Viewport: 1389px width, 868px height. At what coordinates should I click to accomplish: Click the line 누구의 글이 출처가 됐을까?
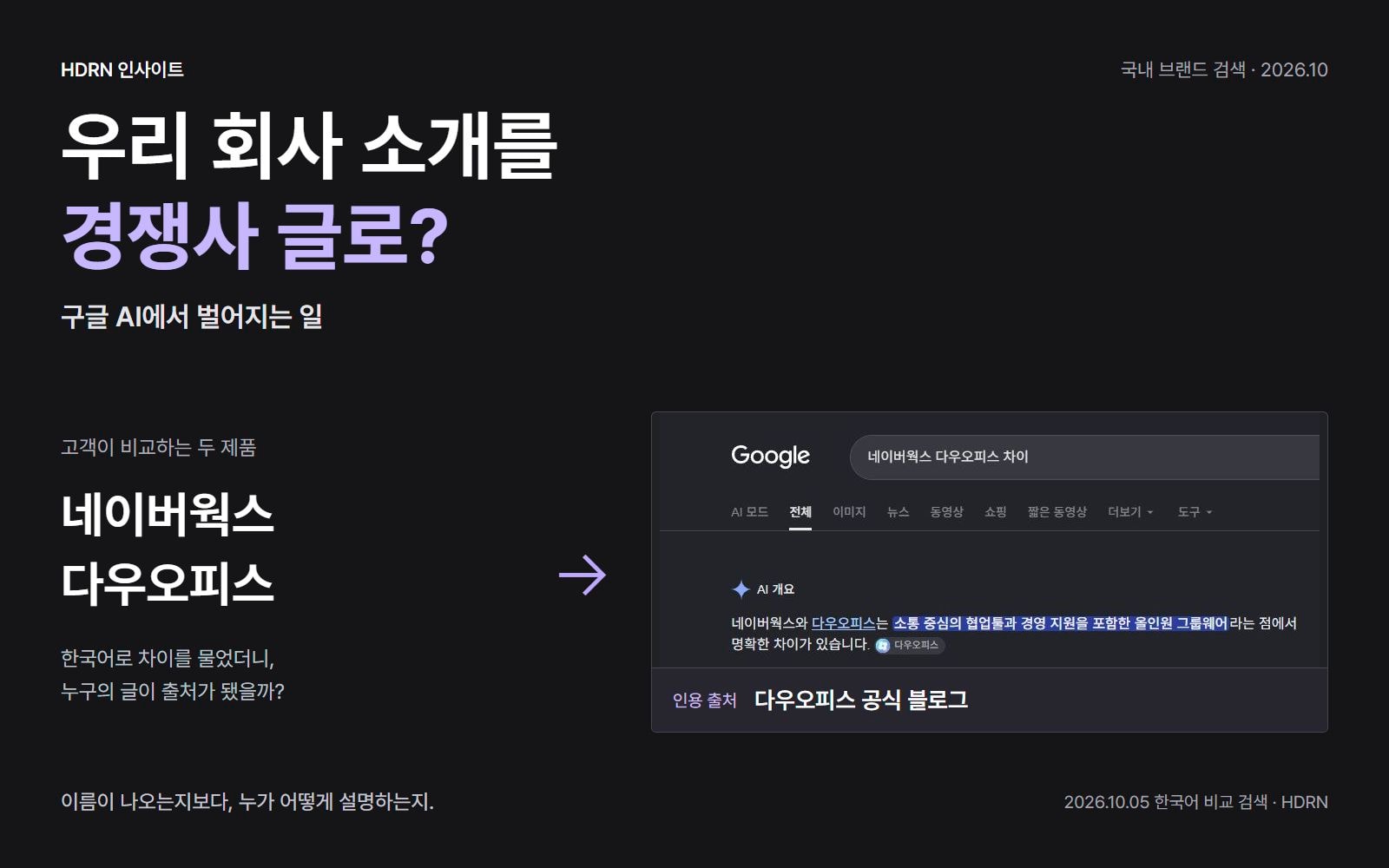(x=173, y=692)
